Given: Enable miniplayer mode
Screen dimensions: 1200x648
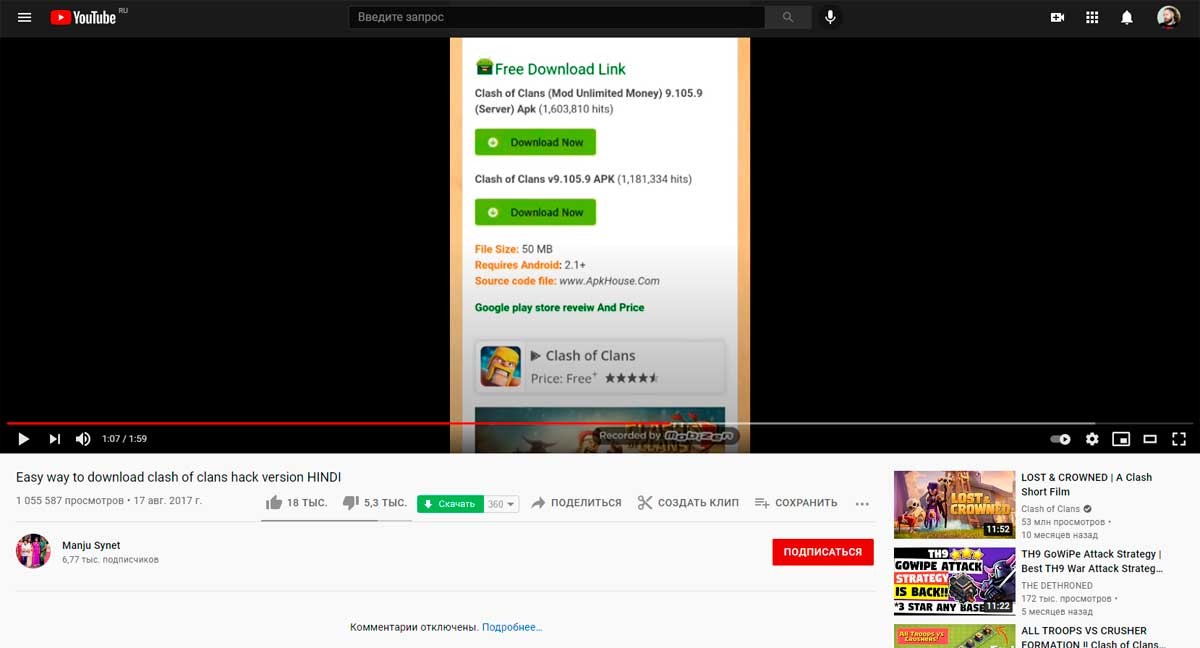Looking at the screenshot, I should pos(1121,438).
